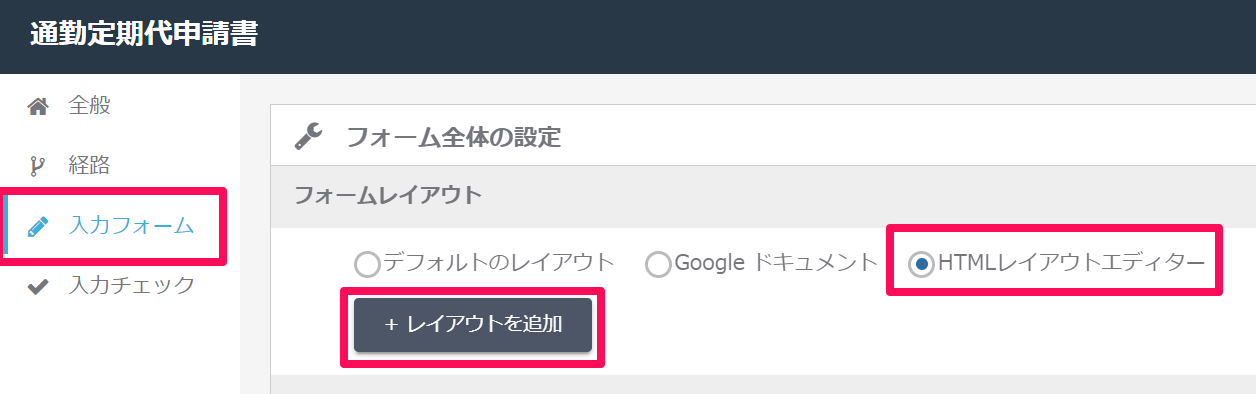Click the plus sign on レイアウトを追加 button

[x=392, y=324]
